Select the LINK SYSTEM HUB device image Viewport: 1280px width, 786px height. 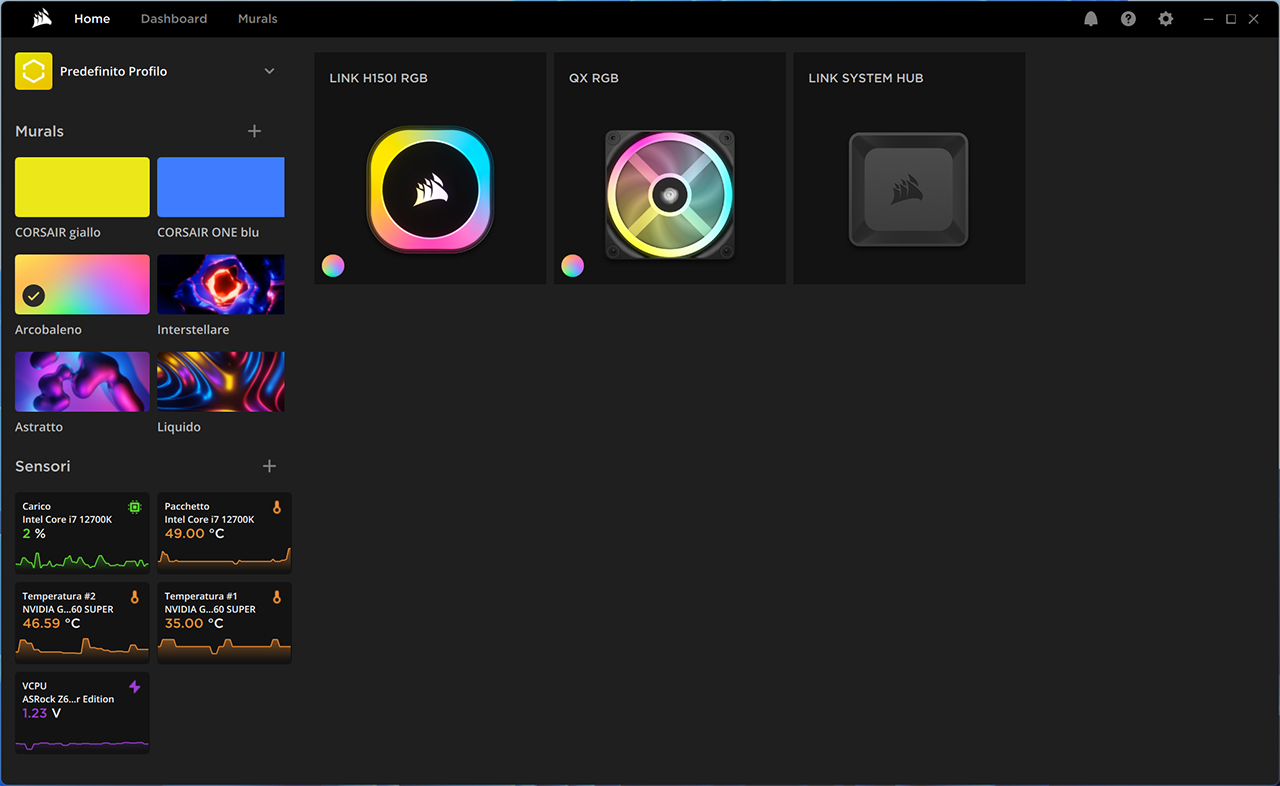coord(908,190)
